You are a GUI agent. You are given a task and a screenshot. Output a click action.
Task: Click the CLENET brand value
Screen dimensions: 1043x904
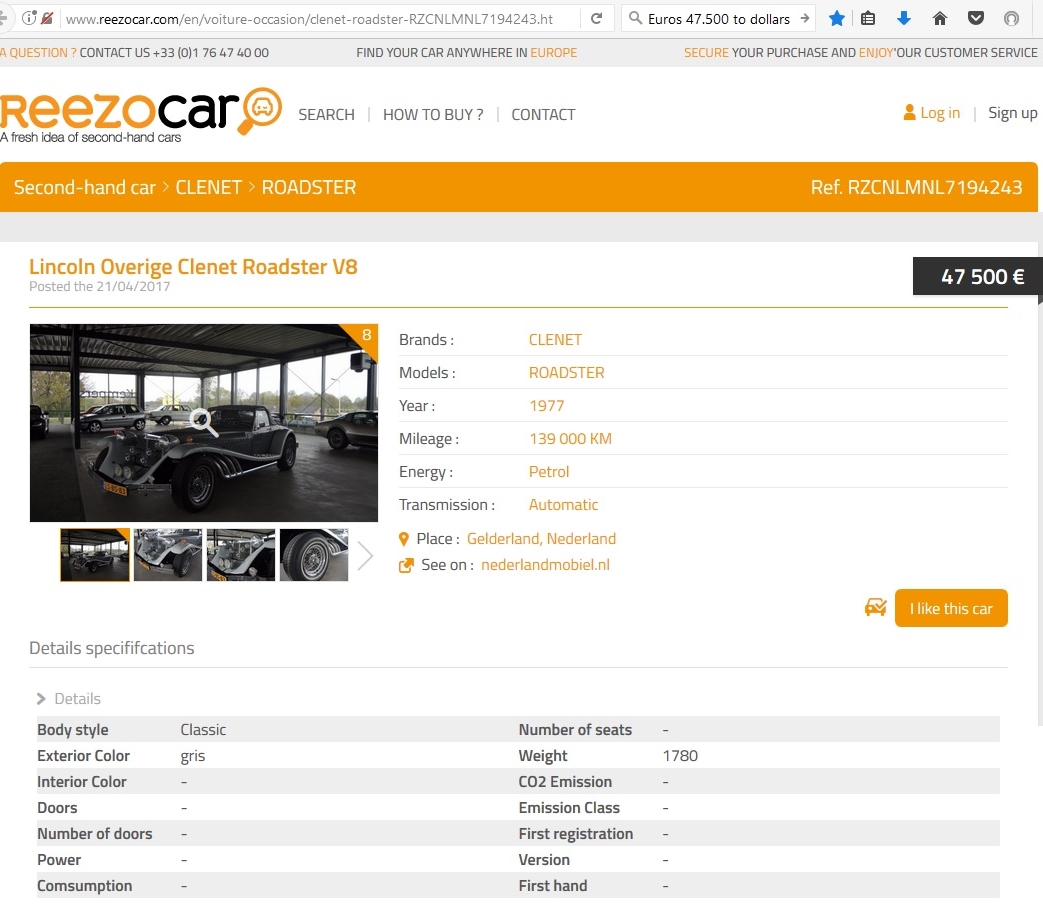555,340
